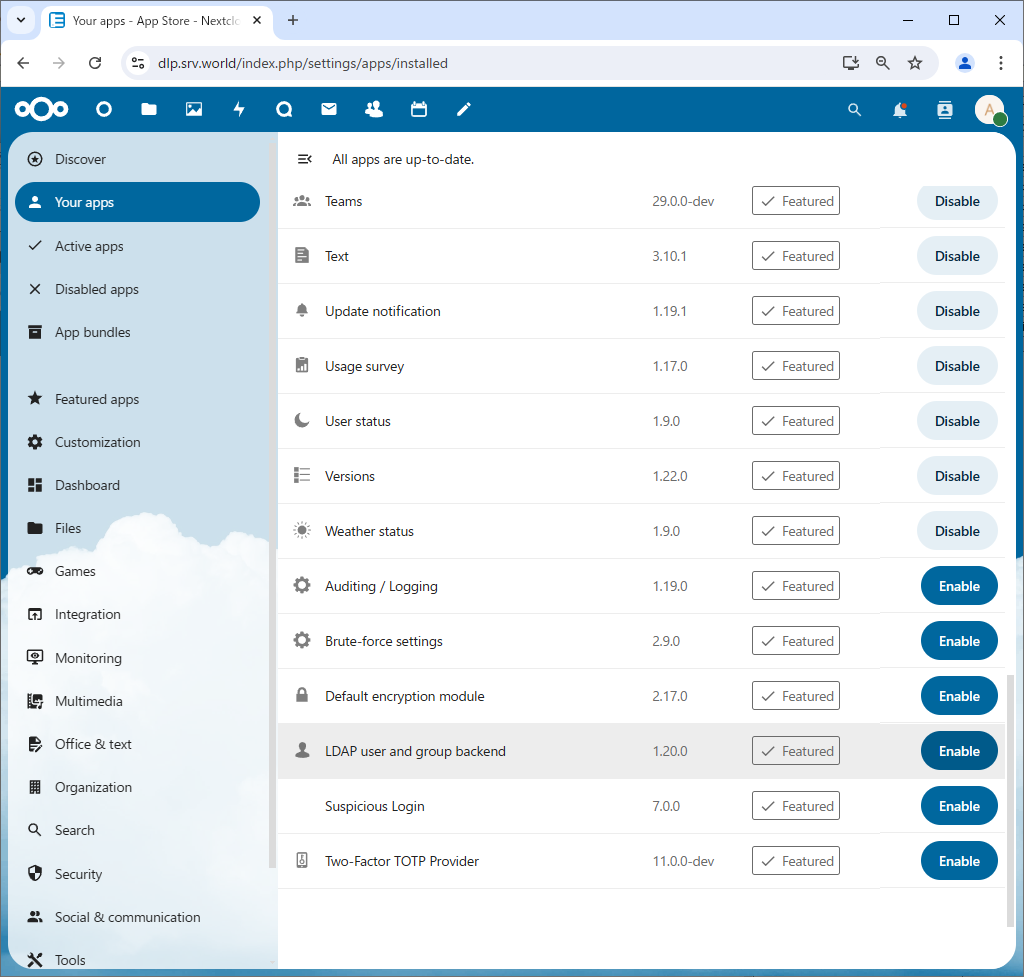Toggle the app navigation collapse icon
The height and width of the screenshot is (977, 1024).
tap(304, 159)
